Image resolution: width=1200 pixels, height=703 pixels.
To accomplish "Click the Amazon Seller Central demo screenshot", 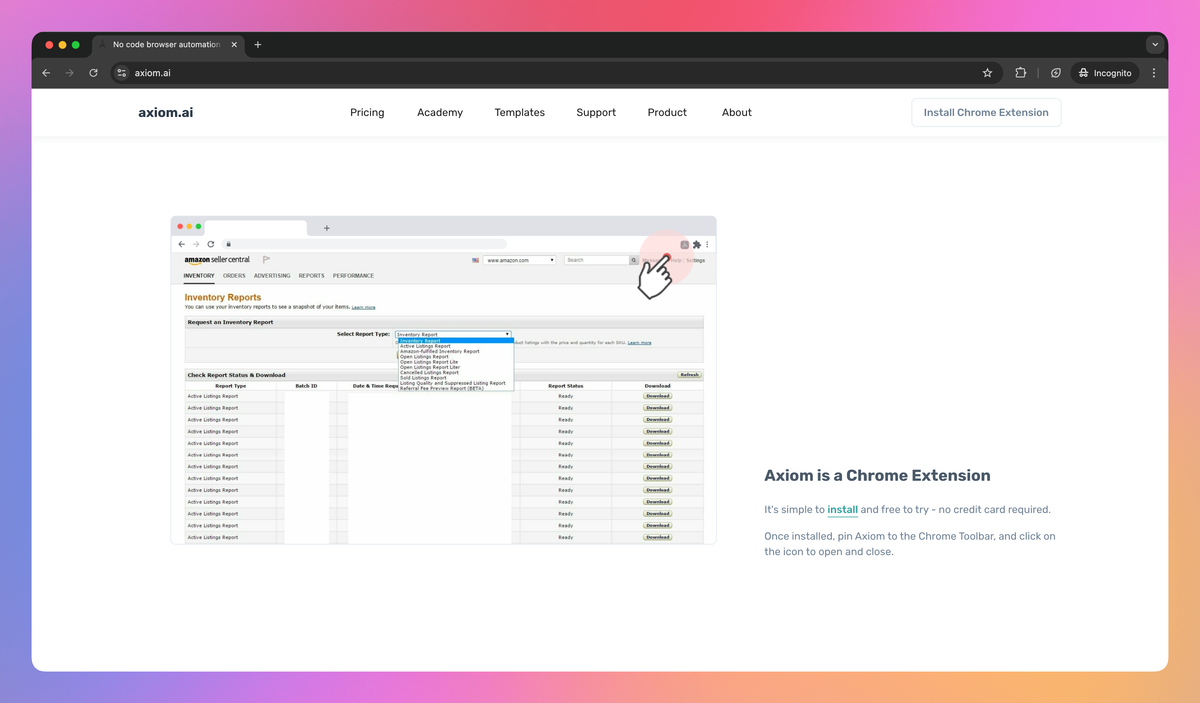I will 443,380.
